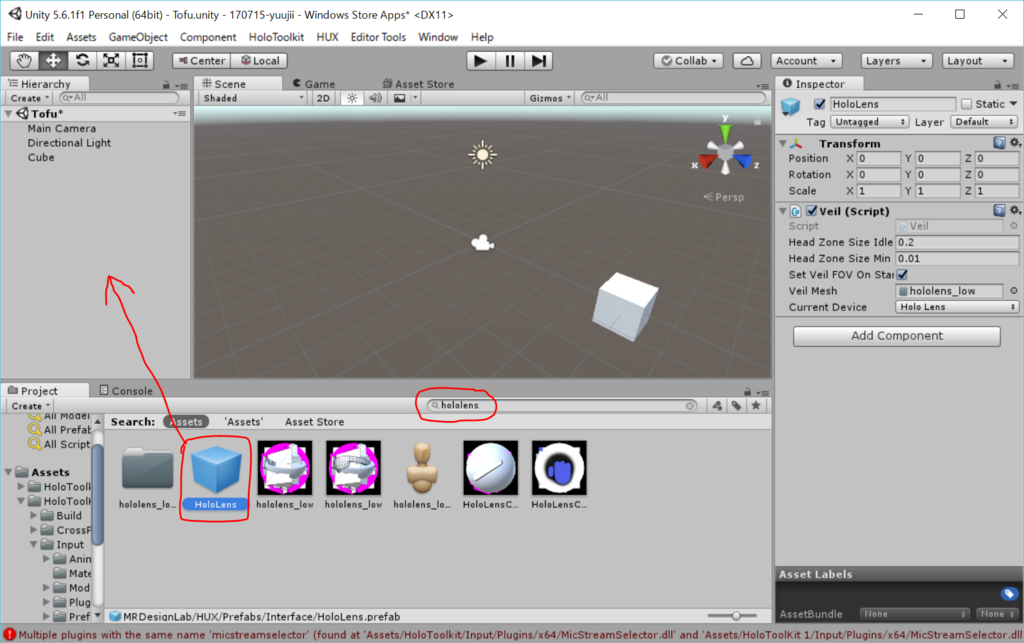
Task: Open the Layers dropdown
Action: pos(895,61)
